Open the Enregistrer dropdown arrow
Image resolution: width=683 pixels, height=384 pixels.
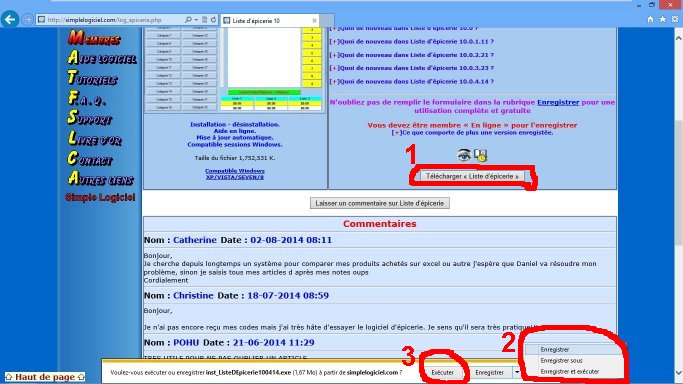517,373
